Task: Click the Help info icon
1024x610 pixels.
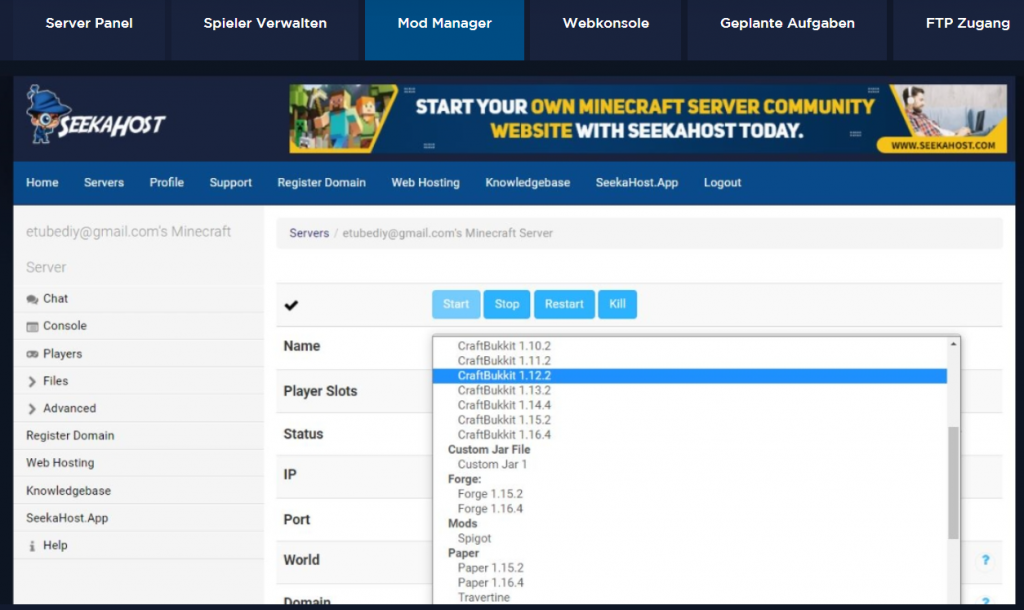Action: [32, 546]
